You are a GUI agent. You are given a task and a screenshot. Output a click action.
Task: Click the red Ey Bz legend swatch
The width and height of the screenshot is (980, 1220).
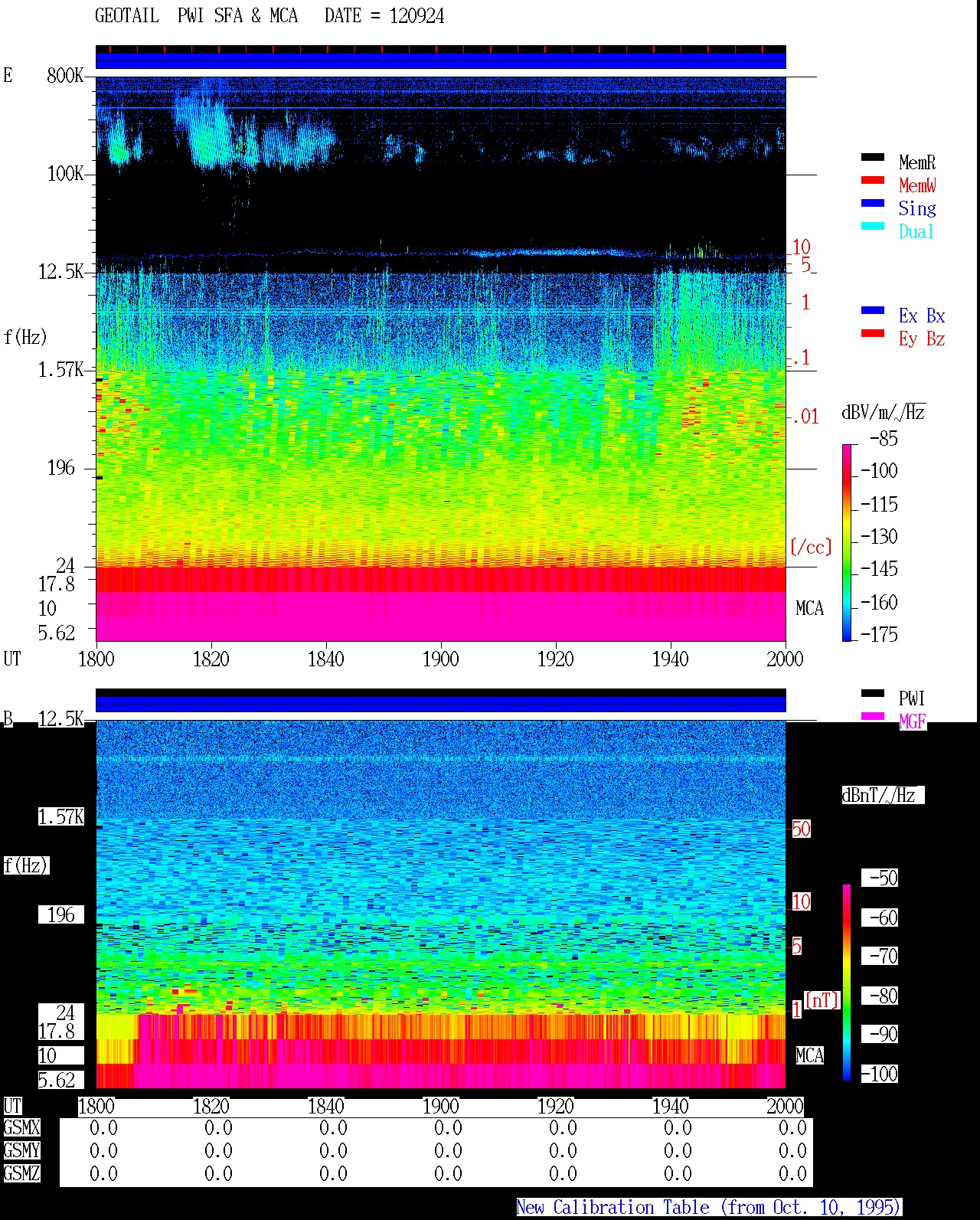(872, 333)
